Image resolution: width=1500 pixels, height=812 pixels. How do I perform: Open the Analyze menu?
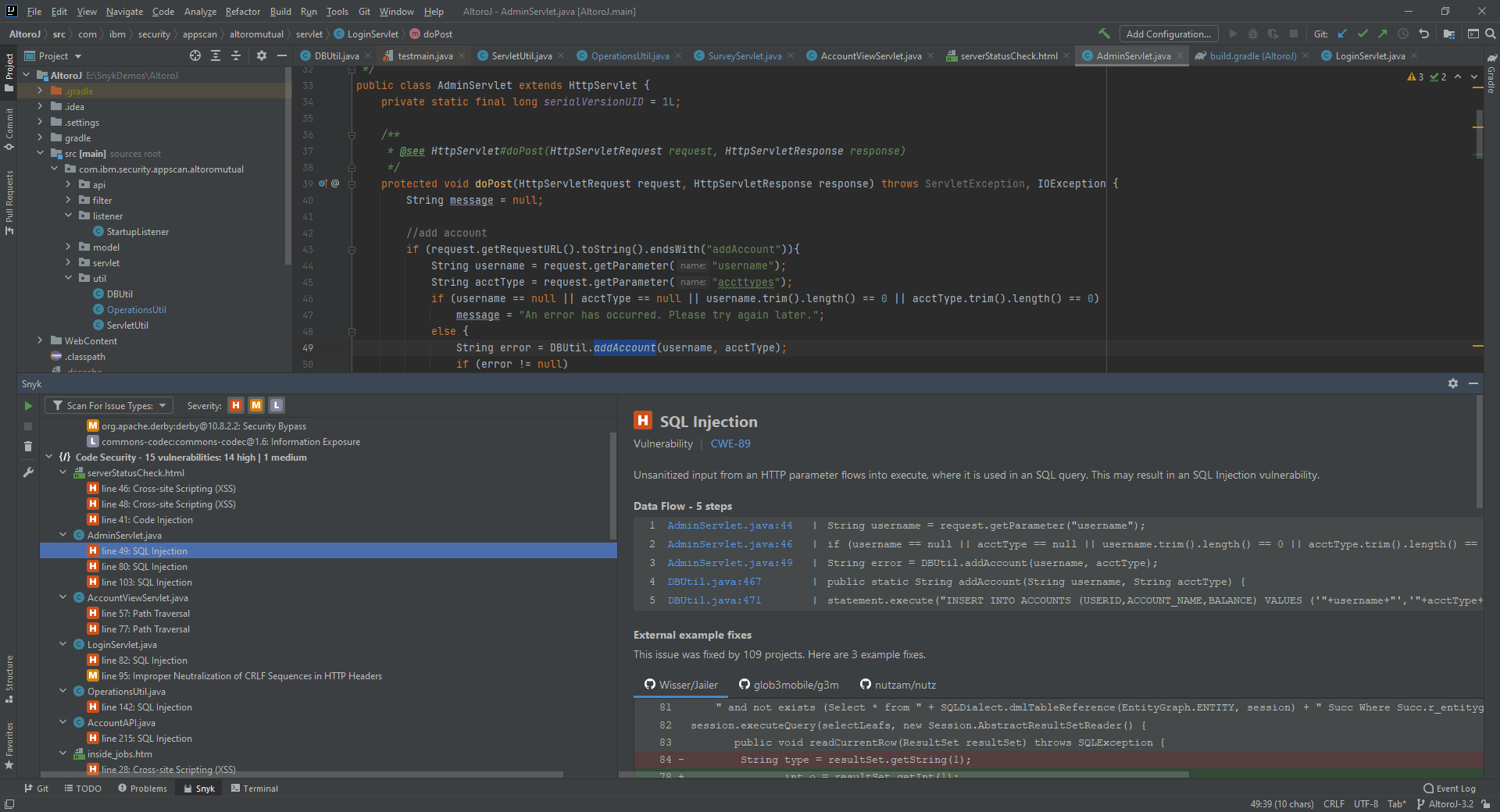pos(200,11)
